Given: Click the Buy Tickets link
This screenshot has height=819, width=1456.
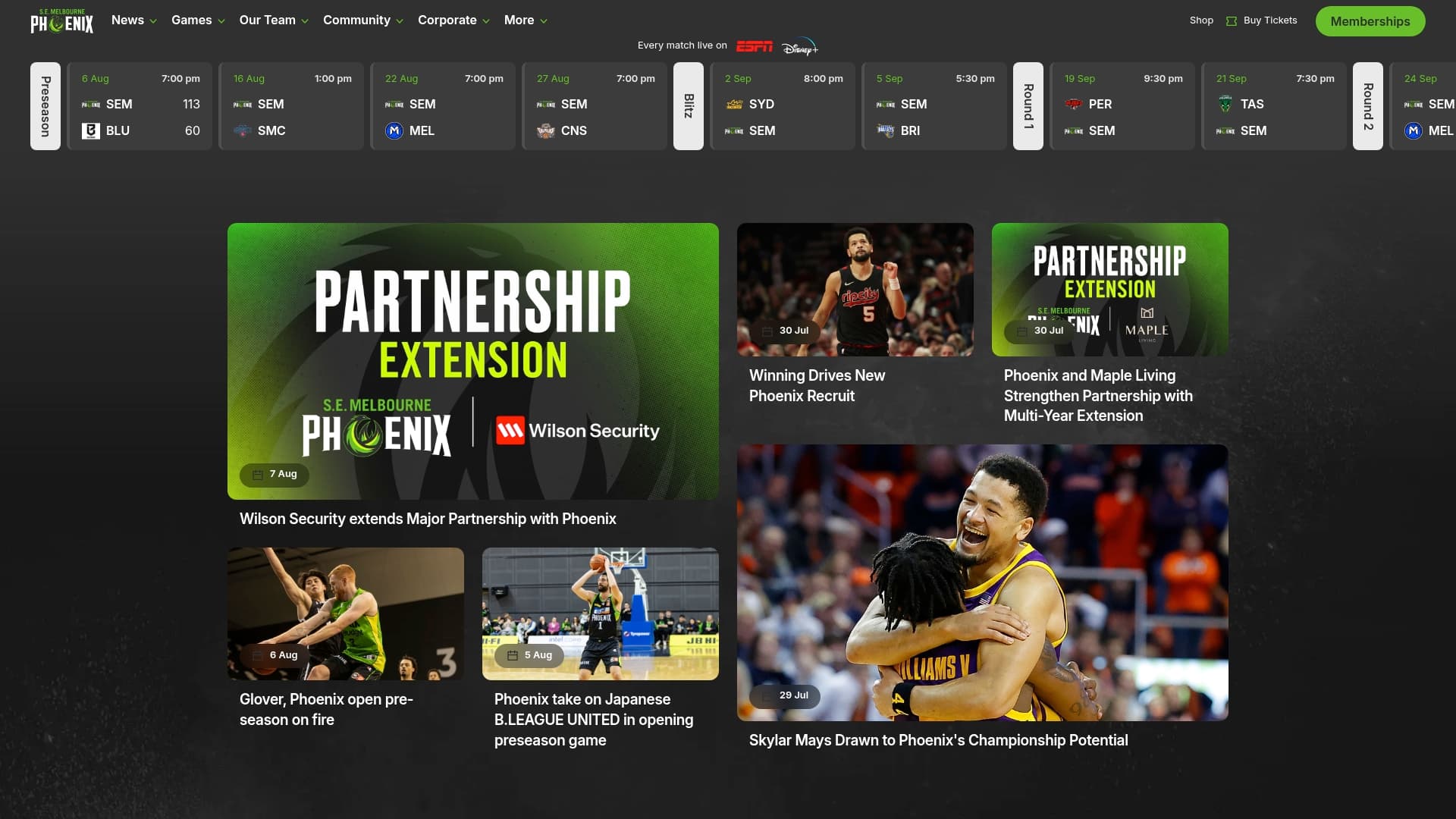Looking at the screenshot, I should point(1270,20).
